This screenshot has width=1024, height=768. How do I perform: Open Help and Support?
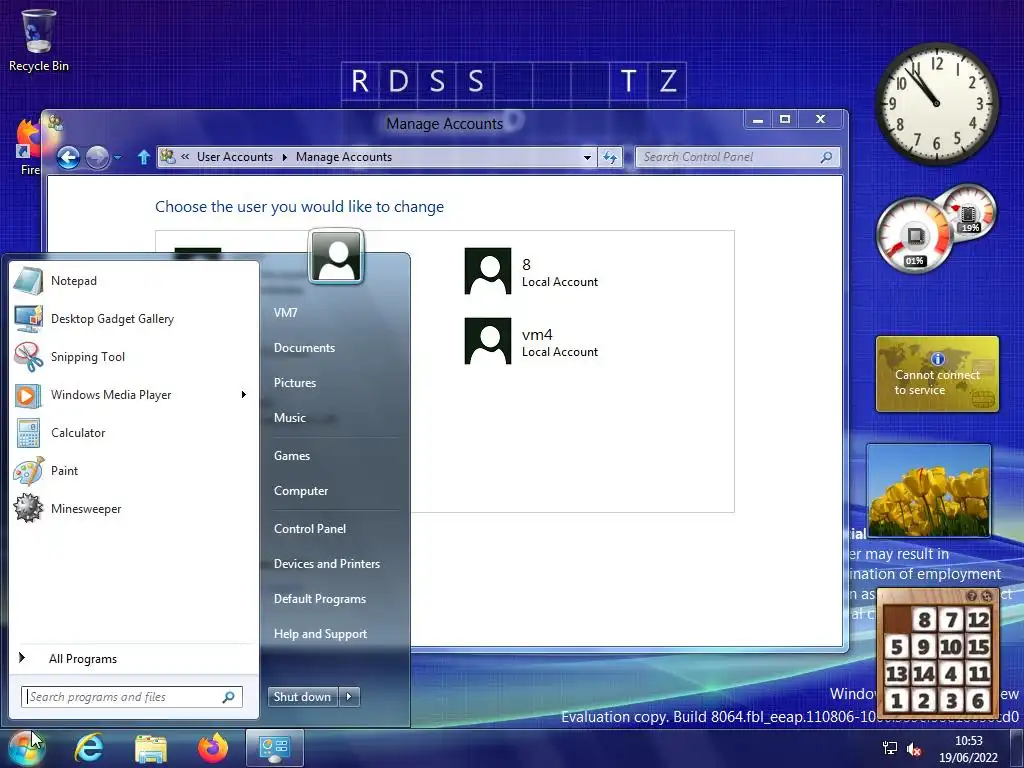[x=320, y=634]
